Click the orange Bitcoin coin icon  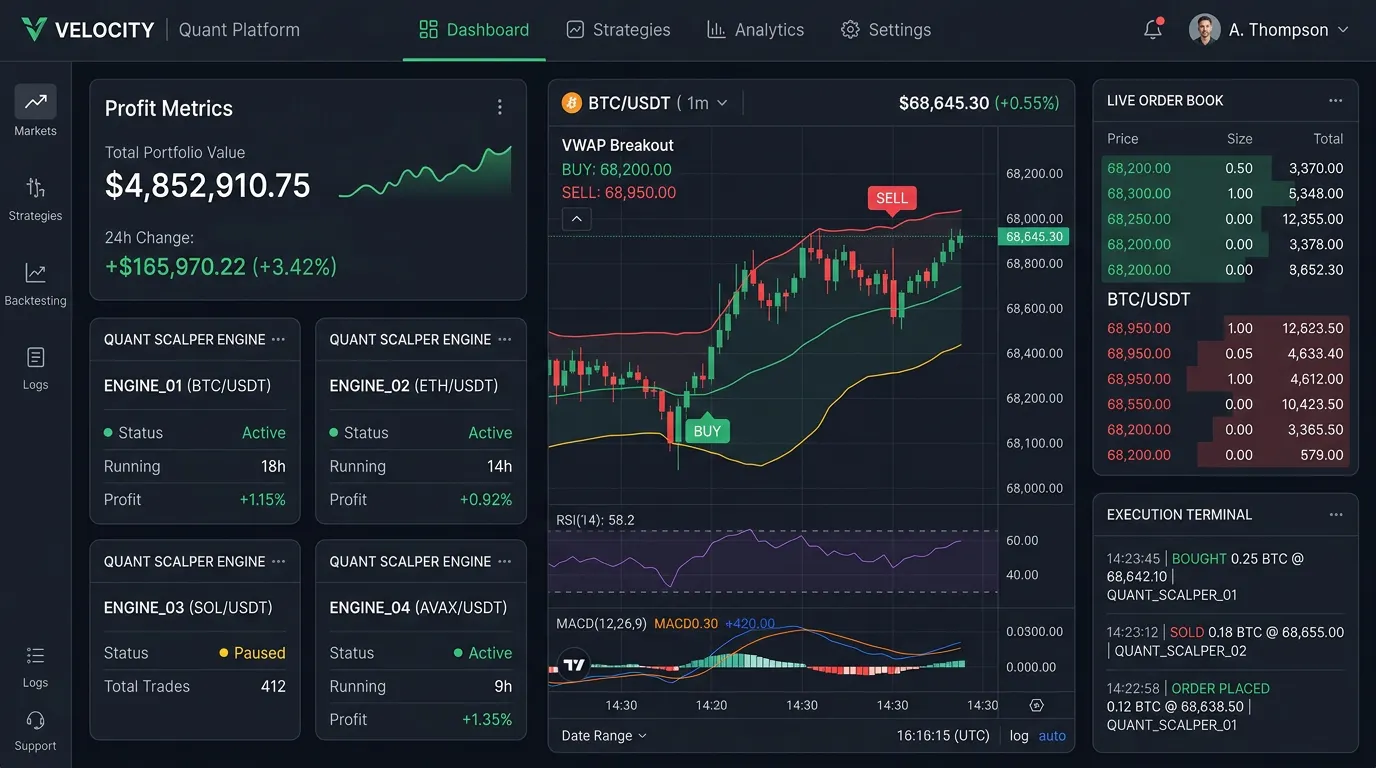[572, 103]
